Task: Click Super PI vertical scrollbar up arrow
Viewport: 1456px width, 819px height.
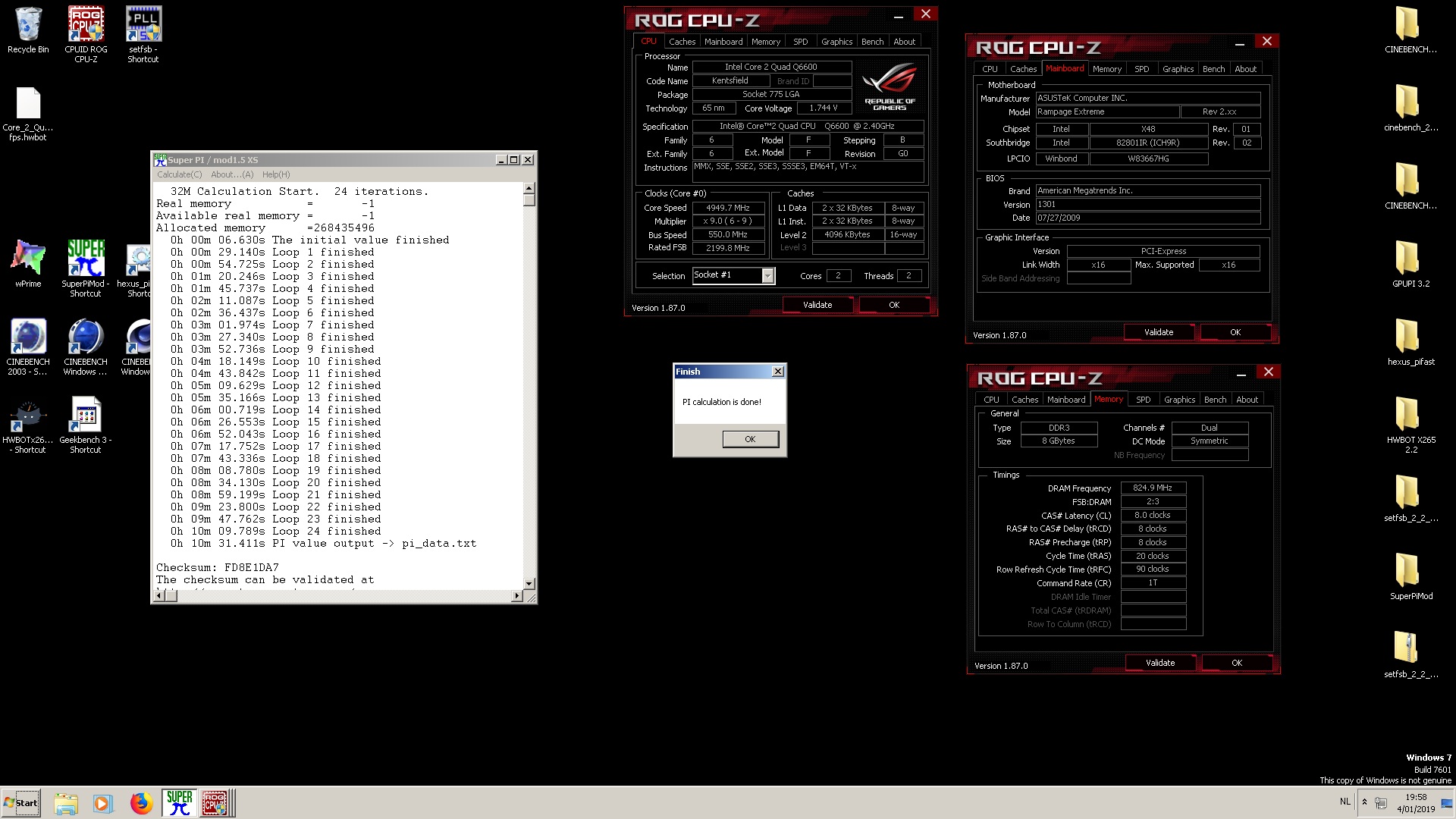Action: point(529,188)
